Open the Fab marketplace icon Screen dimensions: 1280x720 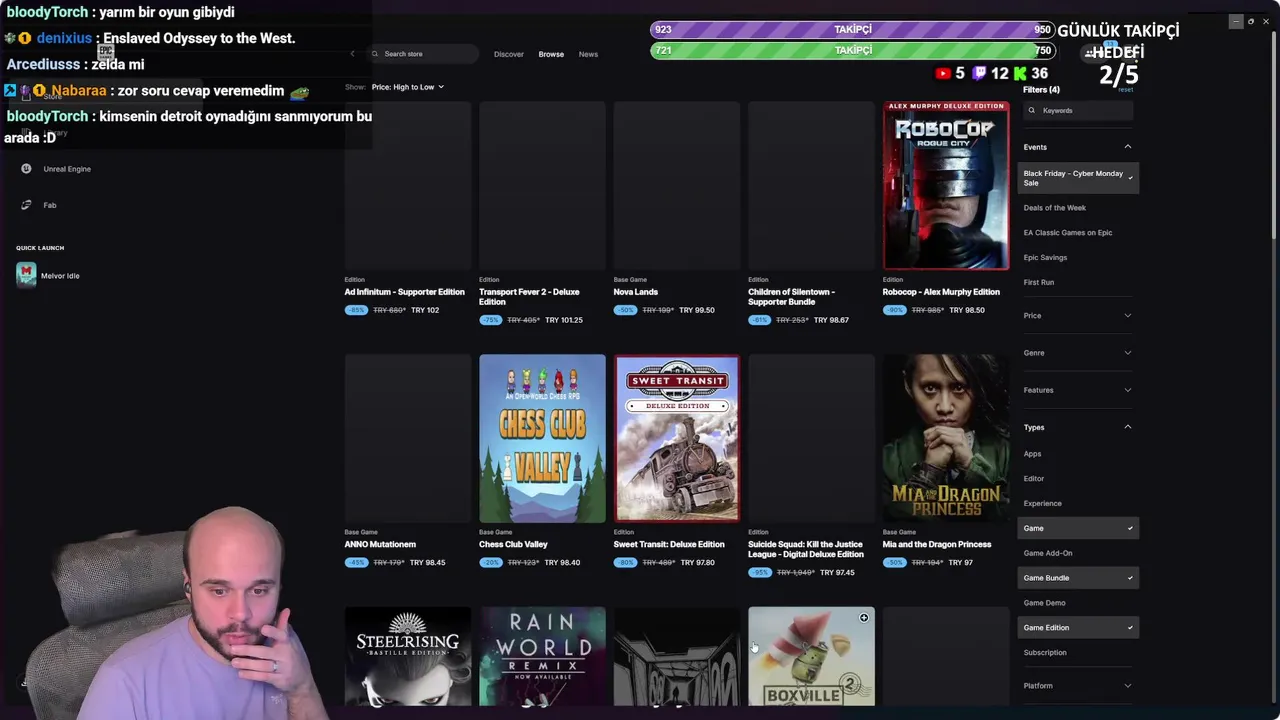coord(26,205)
